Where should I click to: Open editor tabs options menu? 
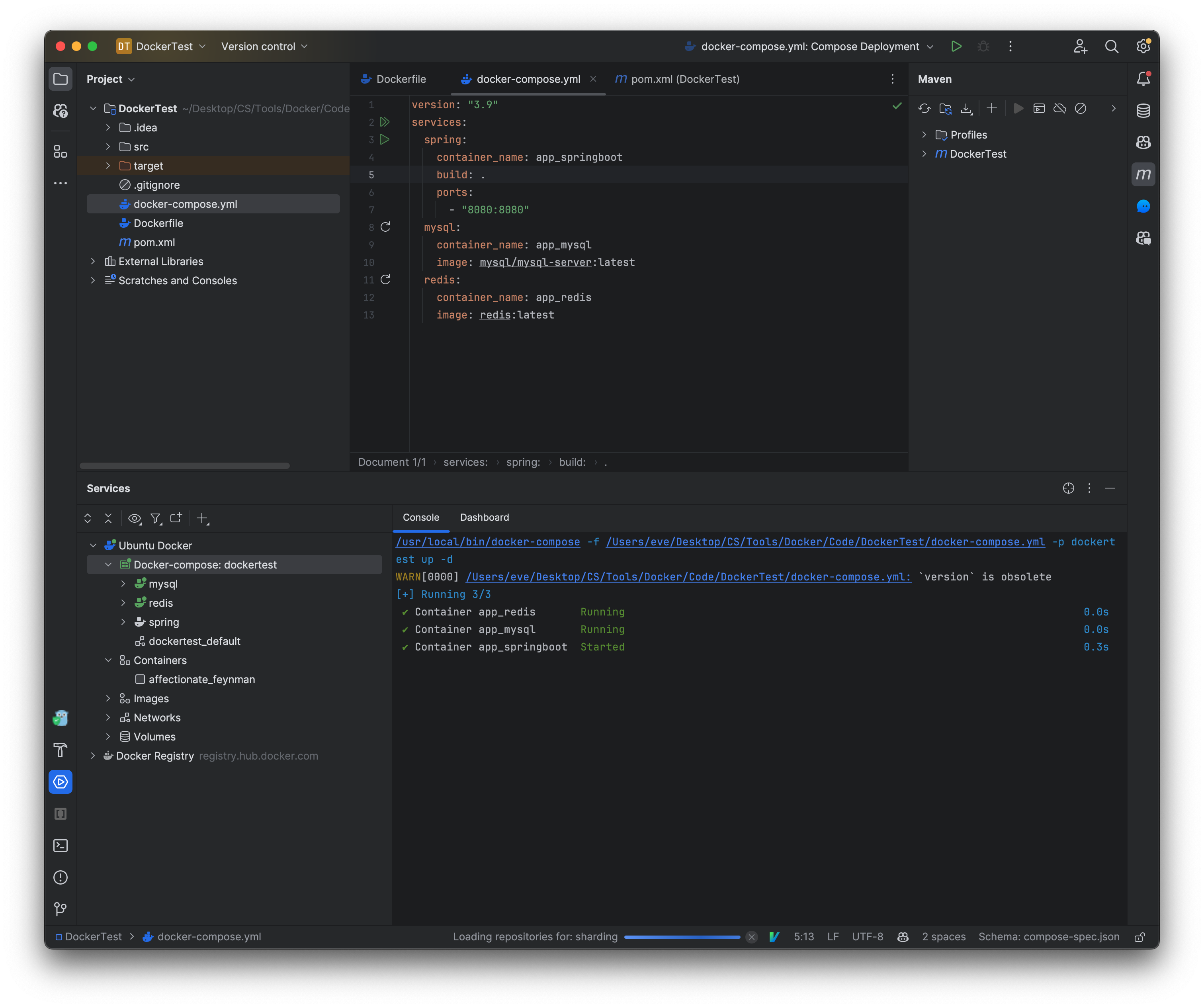pos(892,79)
